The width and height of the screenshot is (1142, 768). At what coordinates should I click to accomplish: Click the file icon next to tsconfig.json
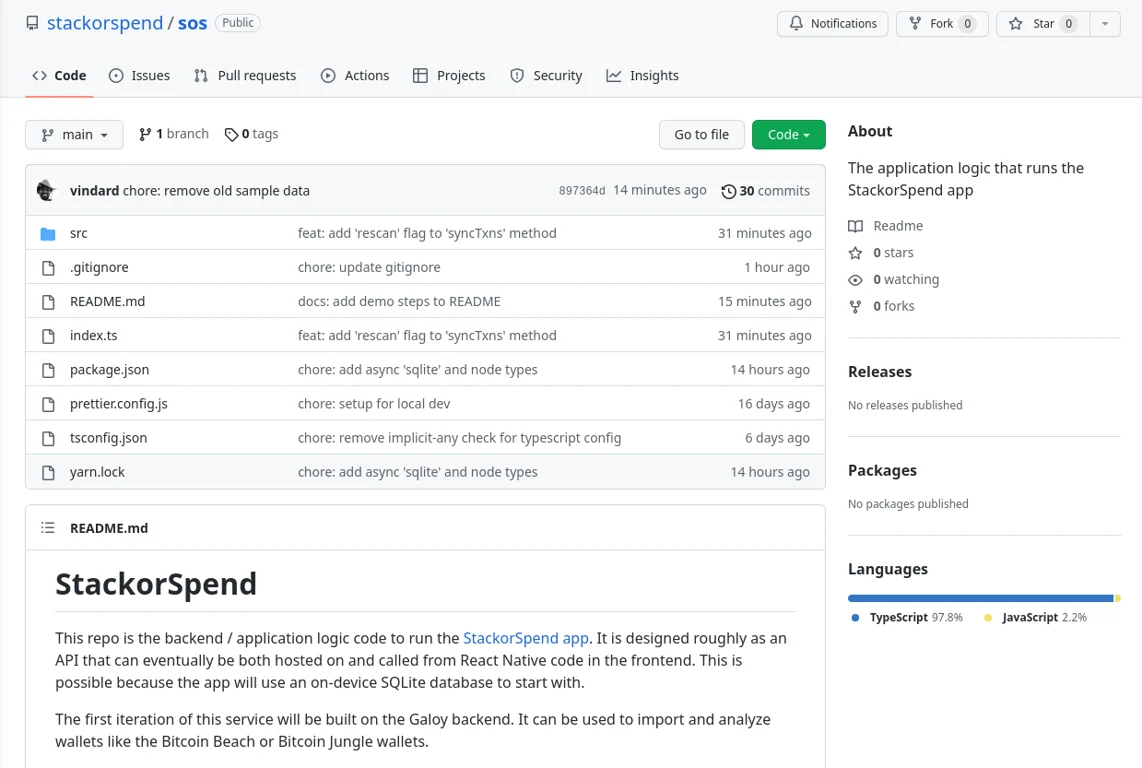tap(48, 439)
